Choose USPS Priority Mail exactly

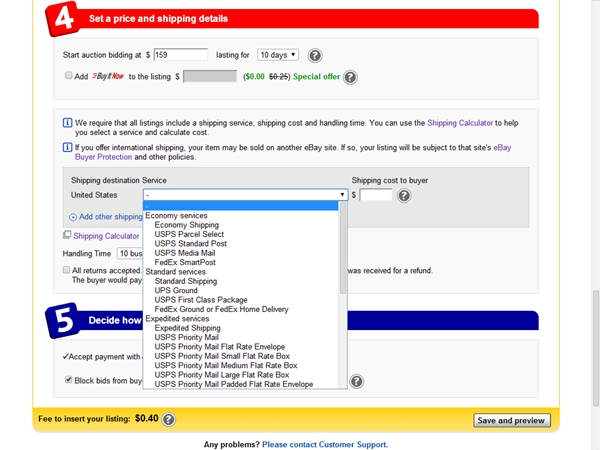click(x=187, y=338)
